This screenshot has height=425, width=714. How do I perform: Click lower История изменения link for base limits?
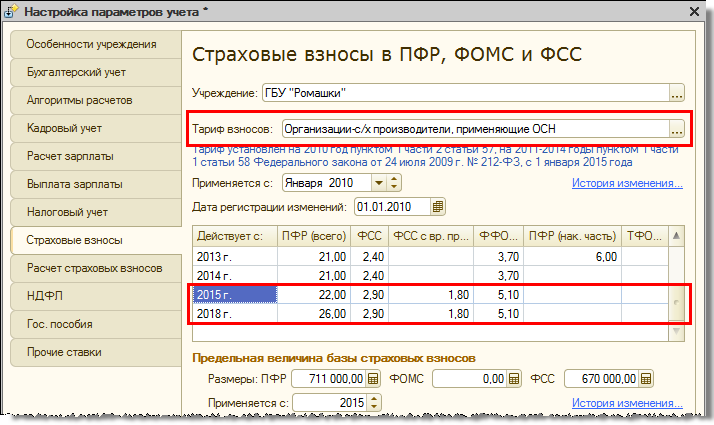coord(627,403)
